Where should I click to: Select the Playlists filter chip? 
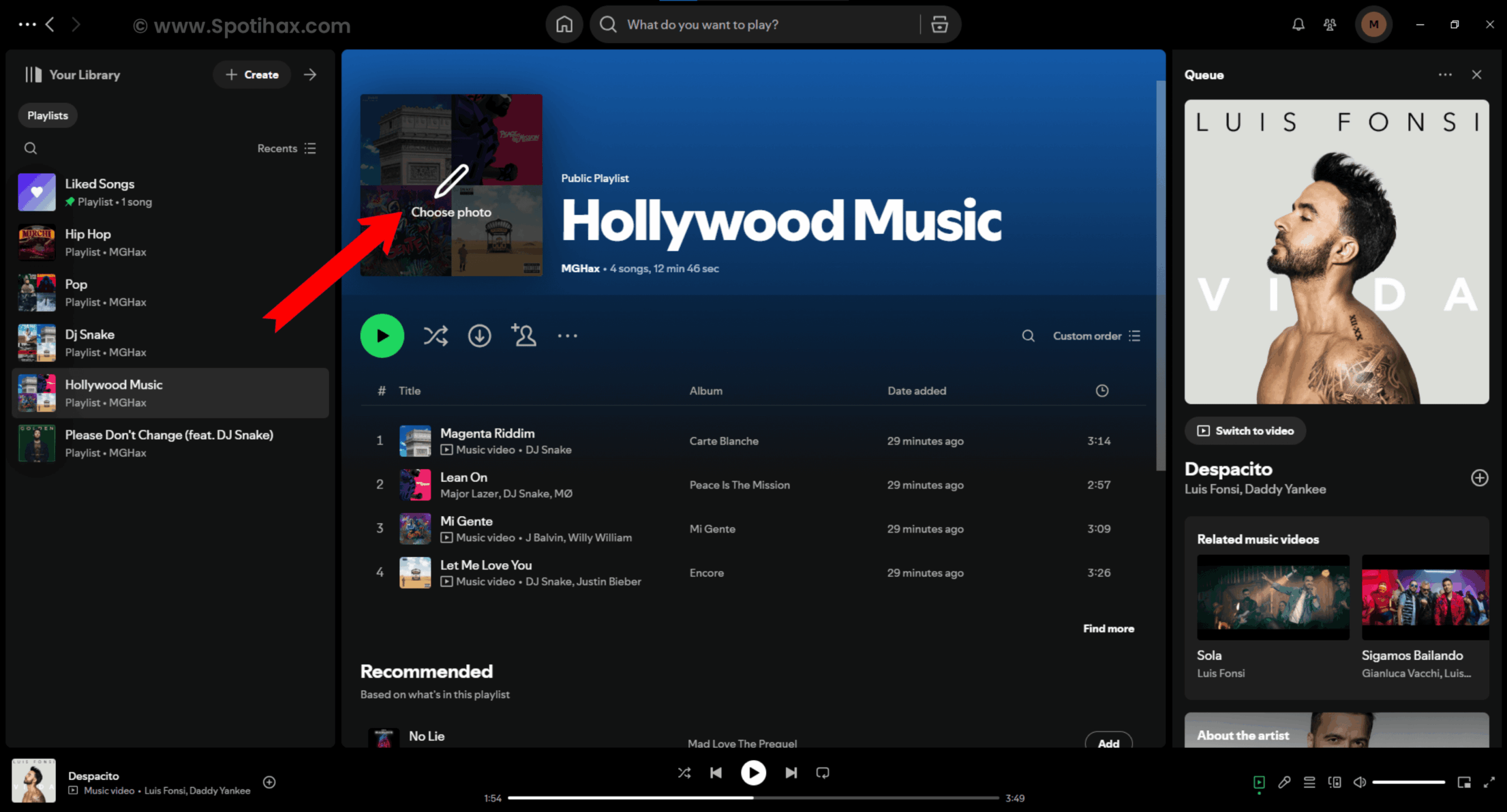pyautogui.click(x=48, y=115)
